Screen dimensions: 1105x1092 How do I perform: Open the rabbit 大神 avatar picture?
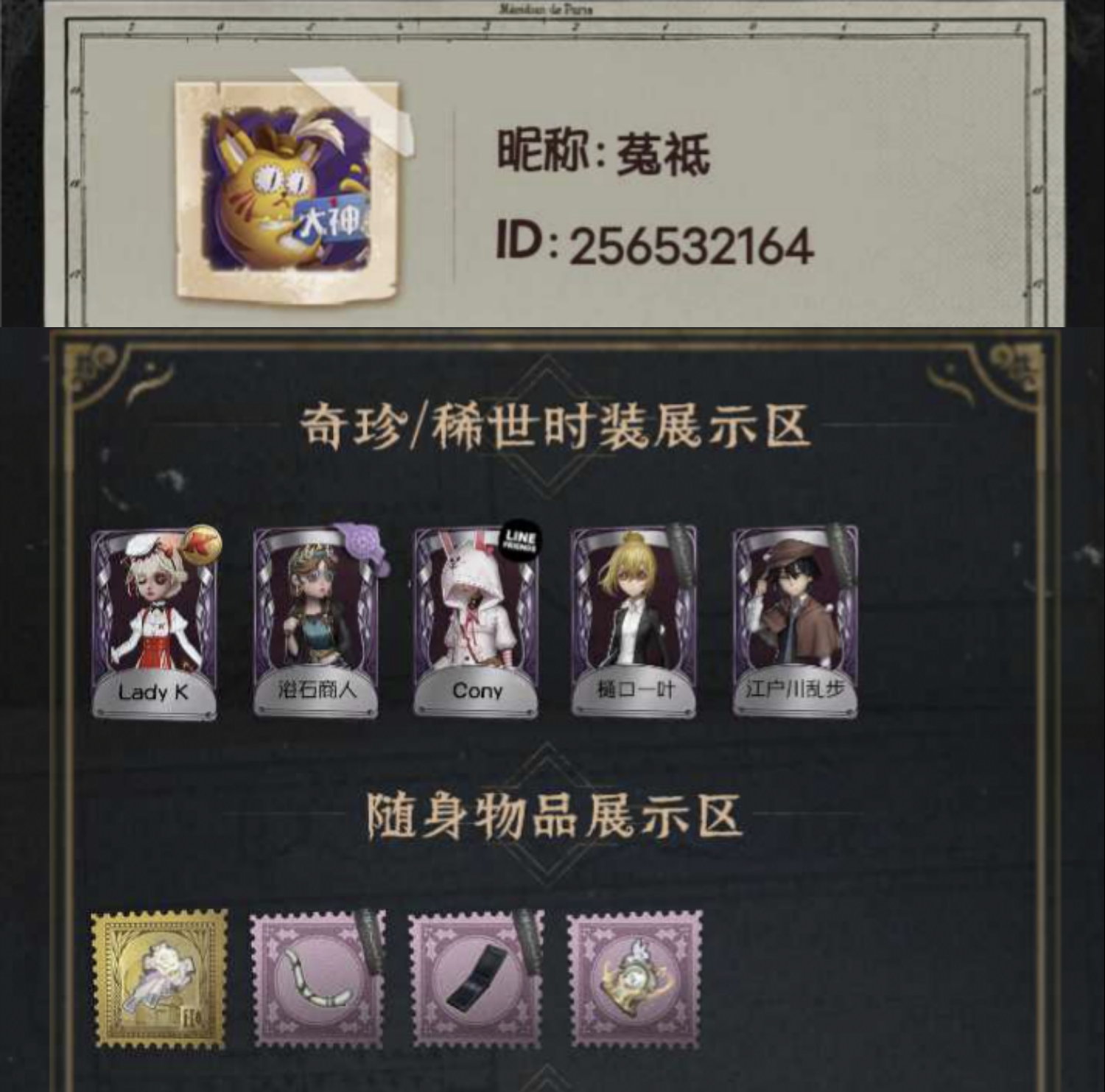point(287,192)
